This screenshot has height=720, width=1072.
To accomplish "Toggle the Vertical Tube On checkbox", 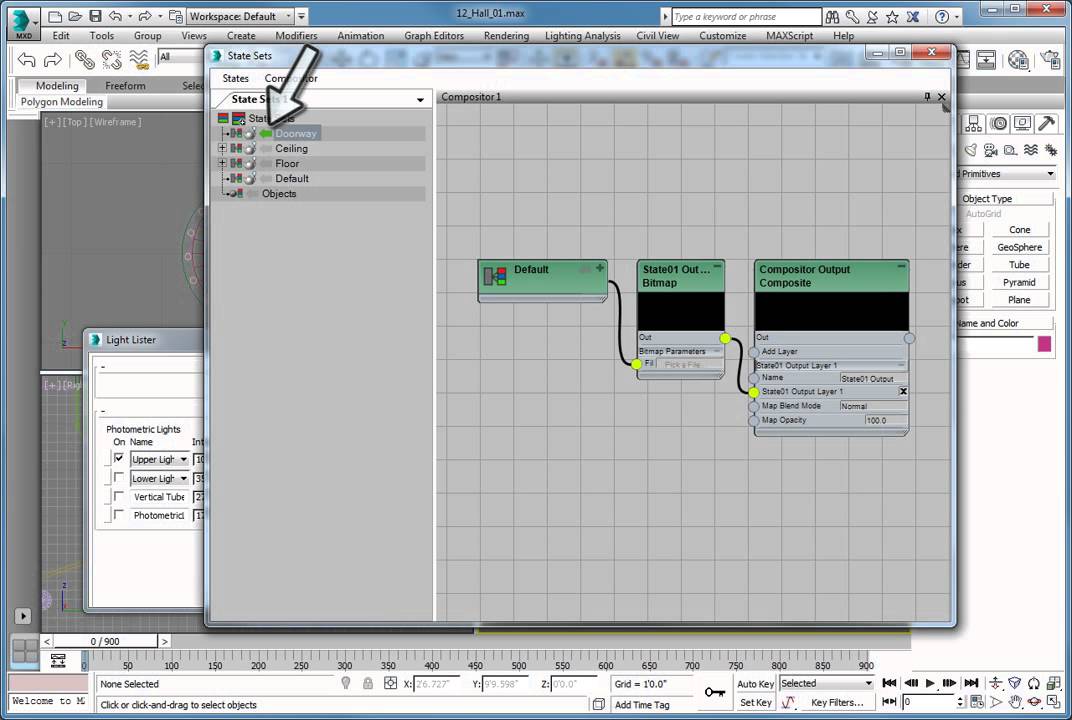I will 119,496.
